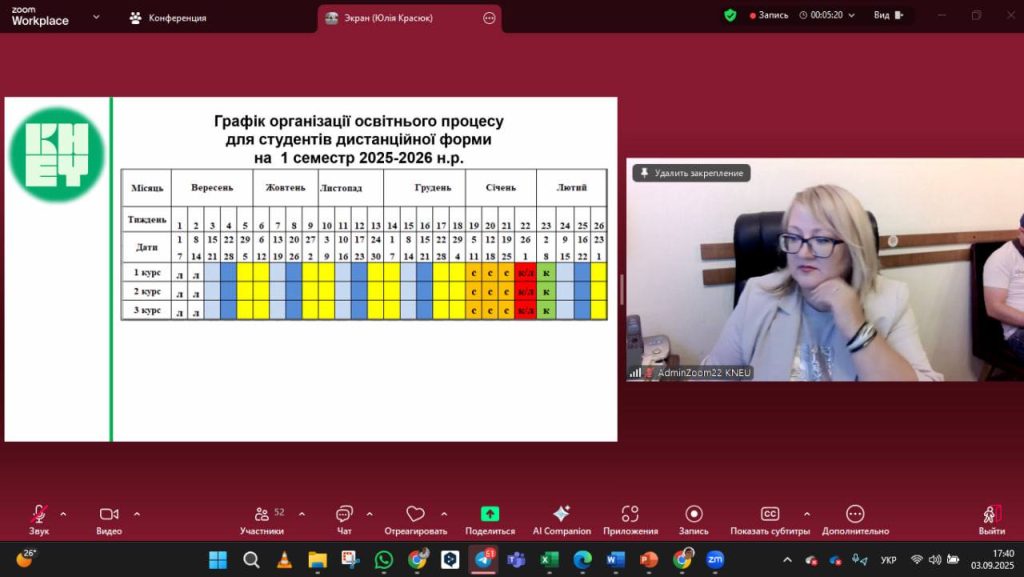Open Telegram from the Windows taskbar

[484, 559]
